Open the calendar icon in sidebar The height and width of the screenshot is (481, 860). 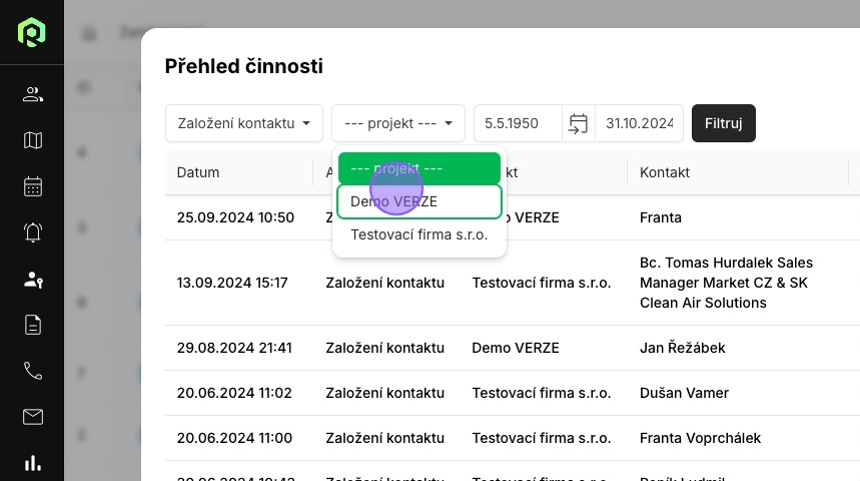pyautogui.click(x=33, y=186)
